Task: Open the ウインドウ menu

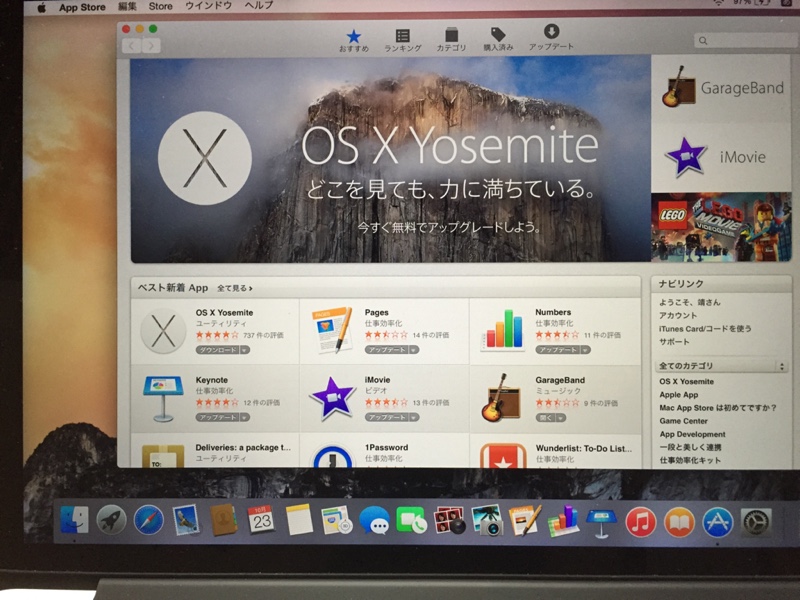Action: (x=208, y=6)
